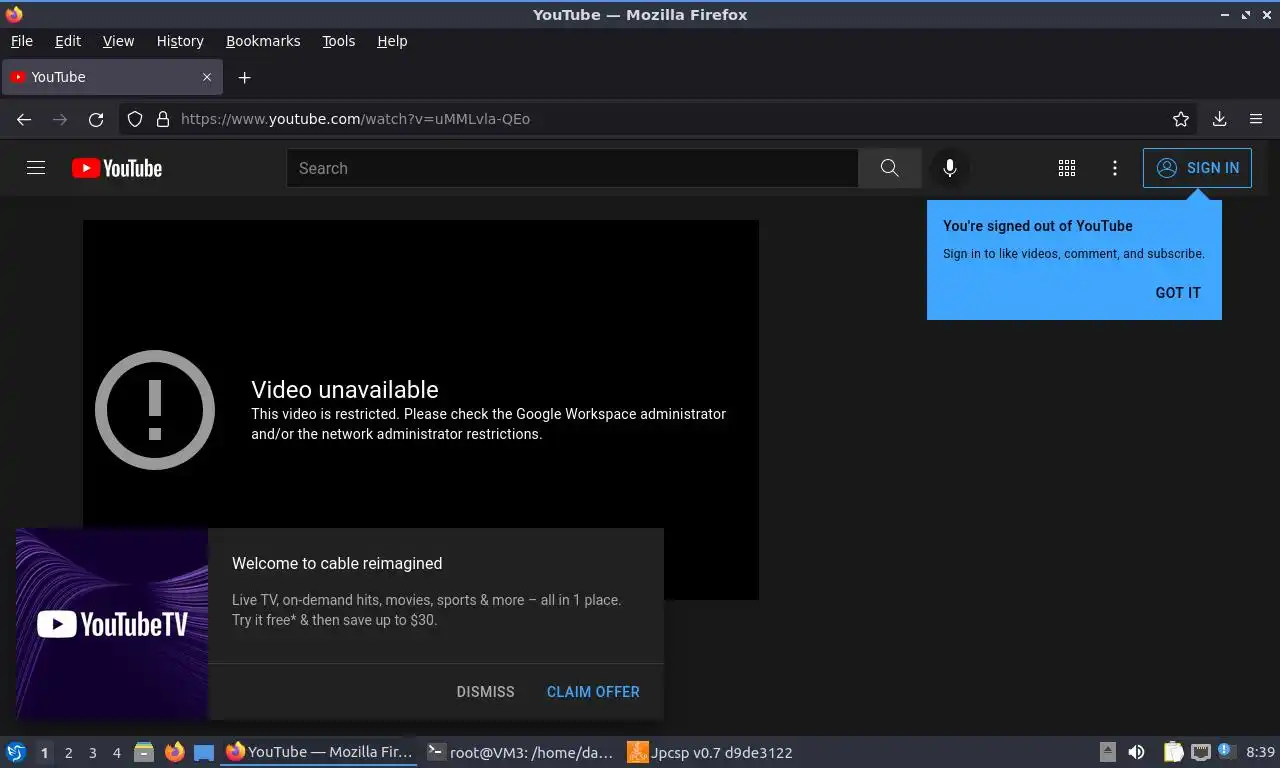Open YouTube settings three-dot menu
Screen dimensions: 1280x768
1115,168
